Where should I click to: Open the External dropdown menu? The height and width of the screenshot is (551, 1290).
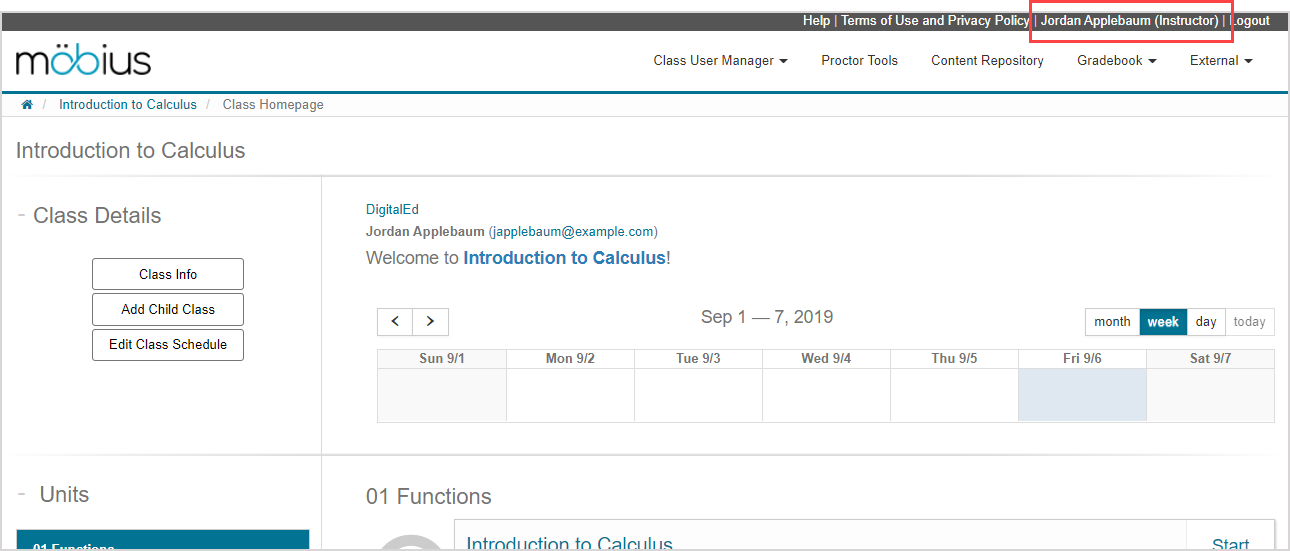coord(1220,60)
